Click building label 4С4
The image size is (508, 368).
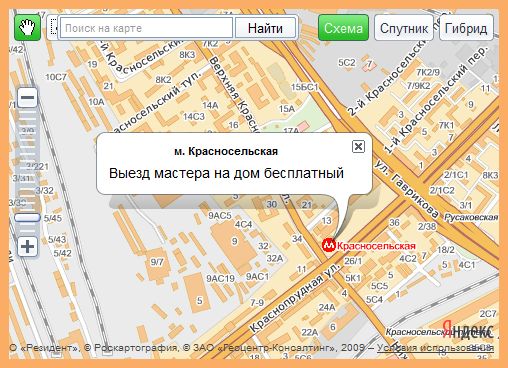point(243,224)
